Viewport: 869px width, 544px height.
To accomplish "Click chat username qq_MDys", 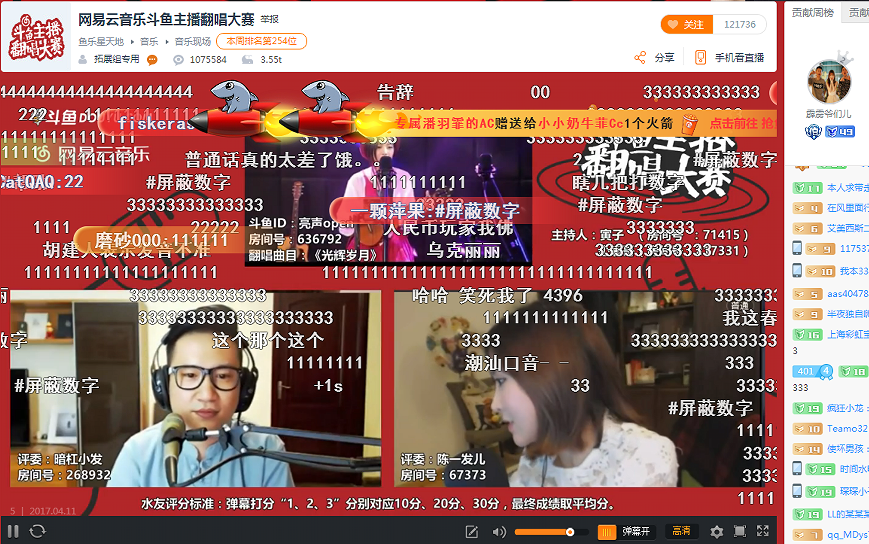I will (x=848, y=535).
